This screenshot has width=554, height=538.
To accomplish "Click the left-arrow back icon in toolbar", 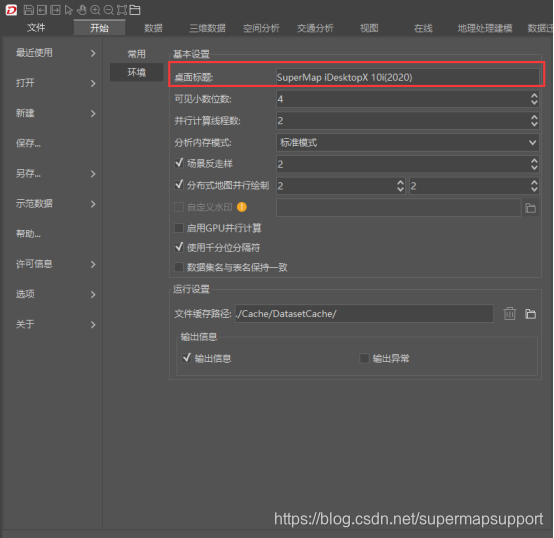I will tap(42, 10).
